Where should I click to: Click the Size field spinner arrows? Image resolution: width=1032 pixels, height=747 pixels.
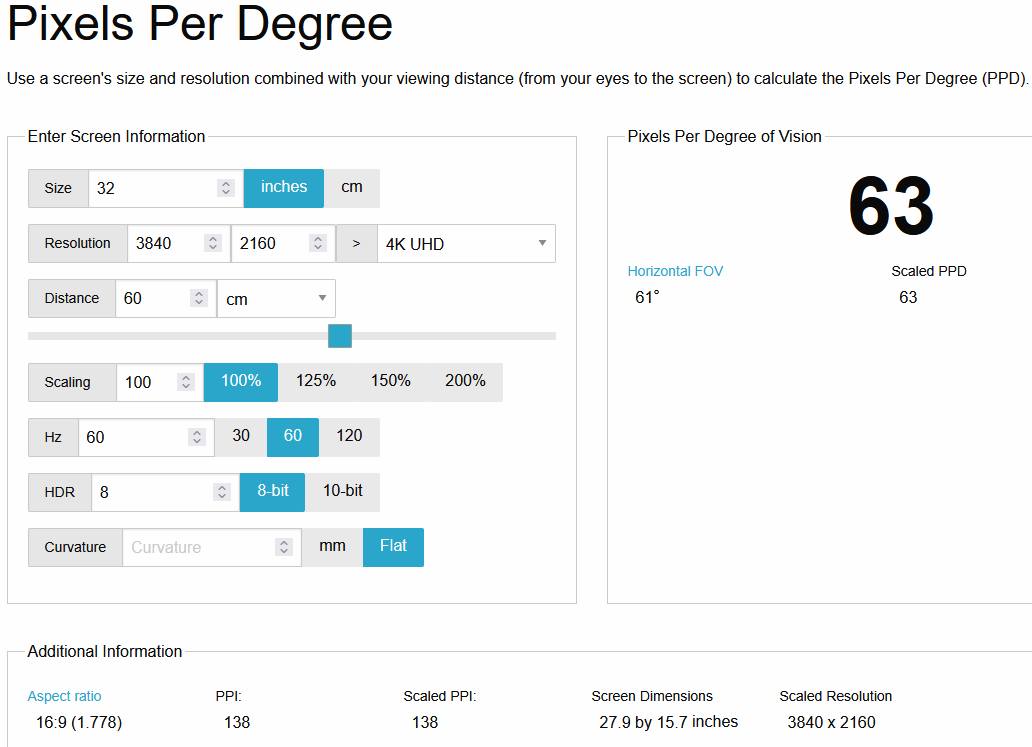click(226, 188)
